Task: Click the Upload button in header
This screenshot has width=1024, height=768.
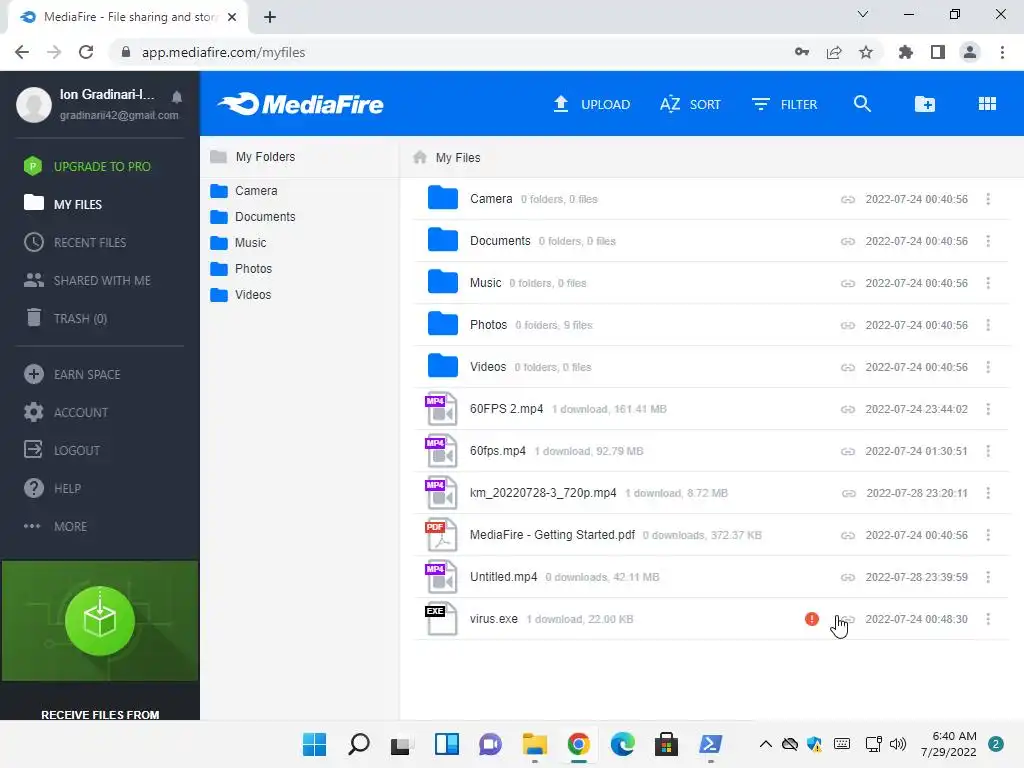Action: tap(591, 104)
